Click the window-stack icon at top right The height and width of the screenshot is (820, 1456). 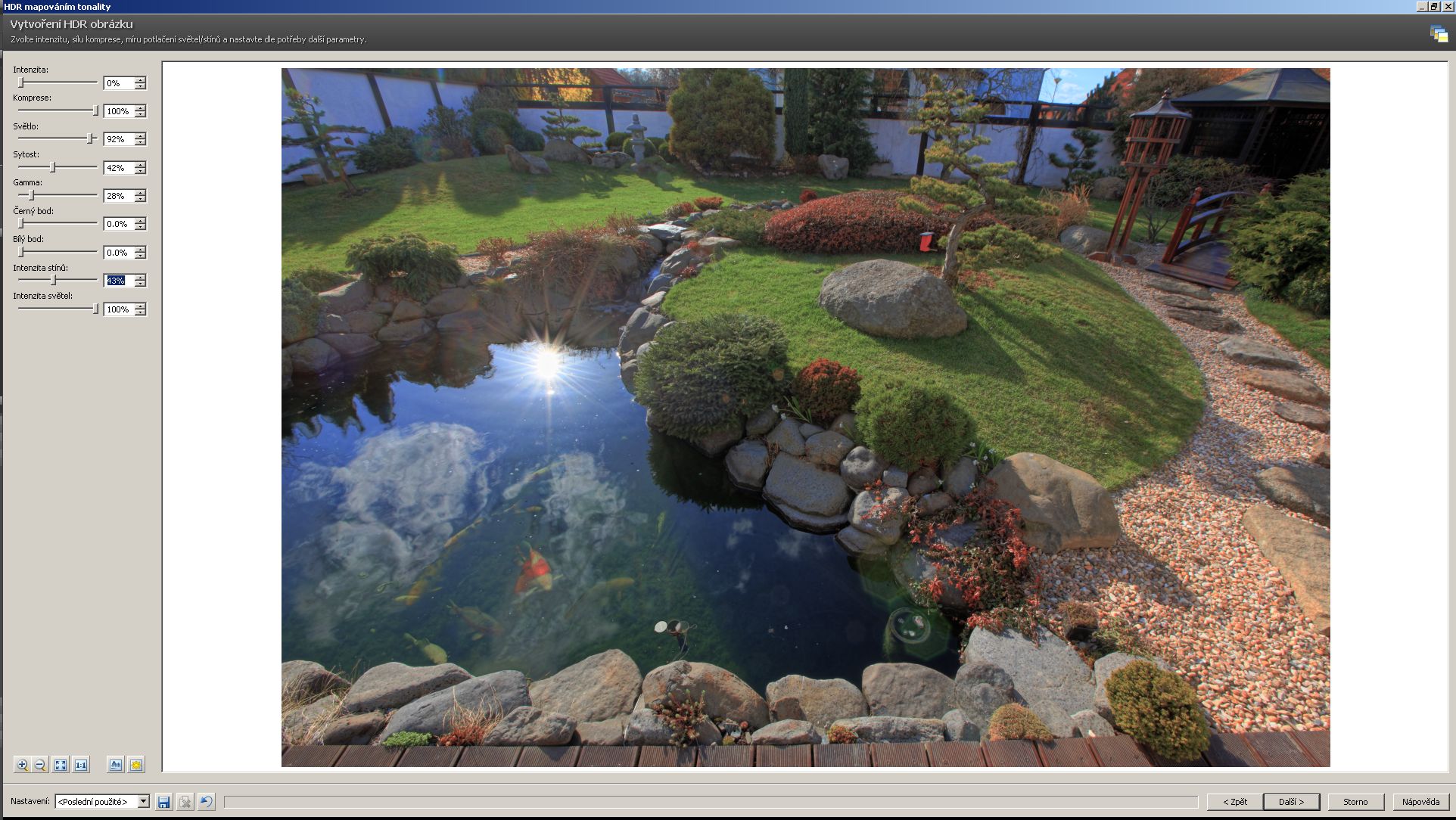point(1438,34)
